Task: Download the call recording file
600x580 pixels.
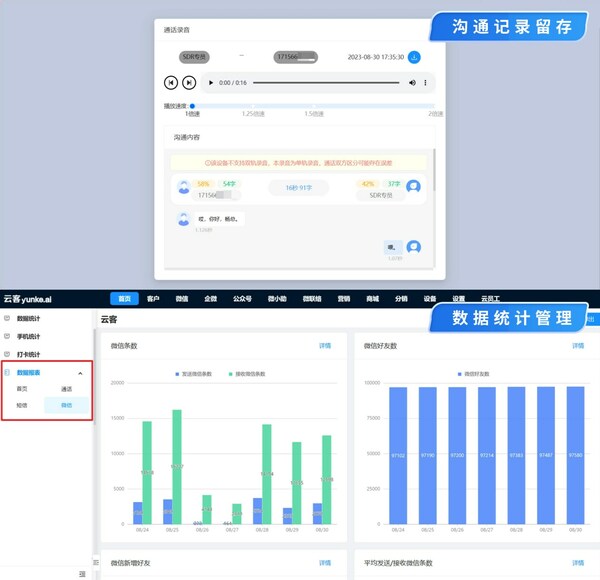Action: click(414, 58)
